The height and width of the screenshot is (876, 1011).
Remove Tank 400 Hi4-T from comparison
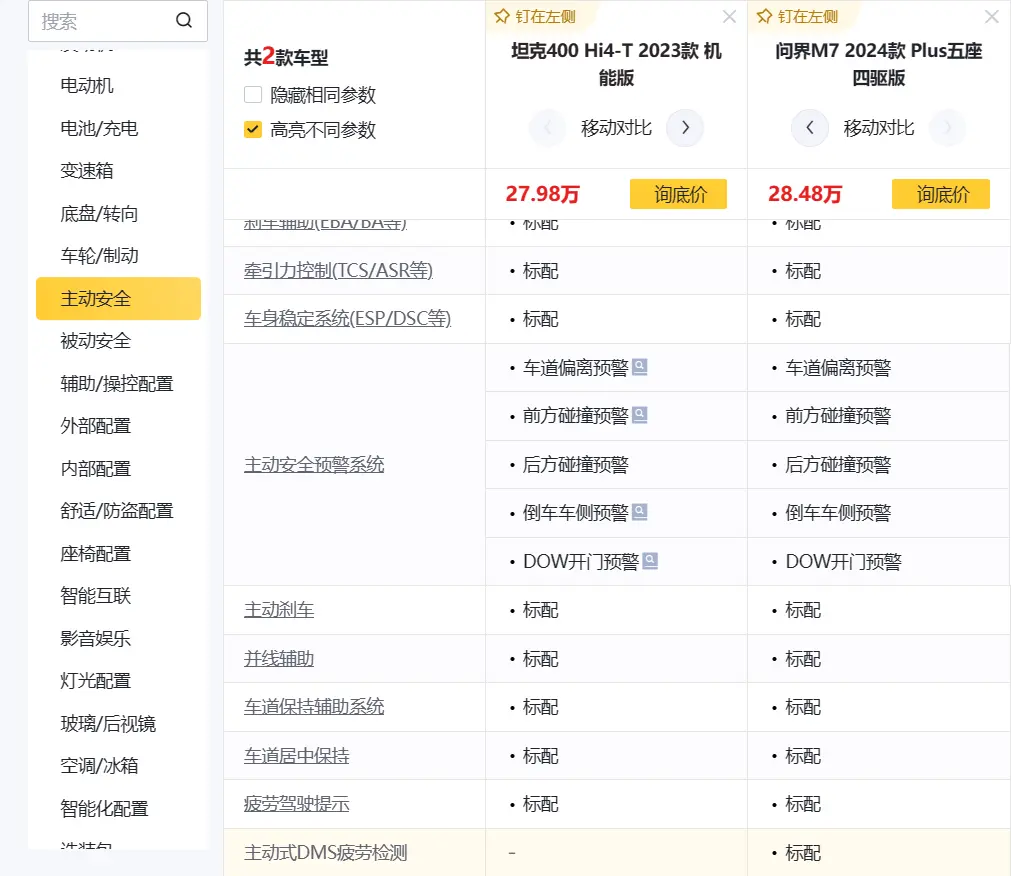coord(729,17)
